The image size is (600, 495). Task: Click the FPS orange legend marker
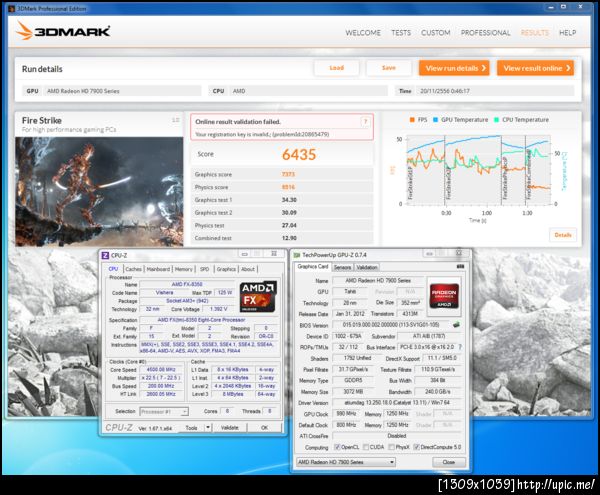(412, 120)
